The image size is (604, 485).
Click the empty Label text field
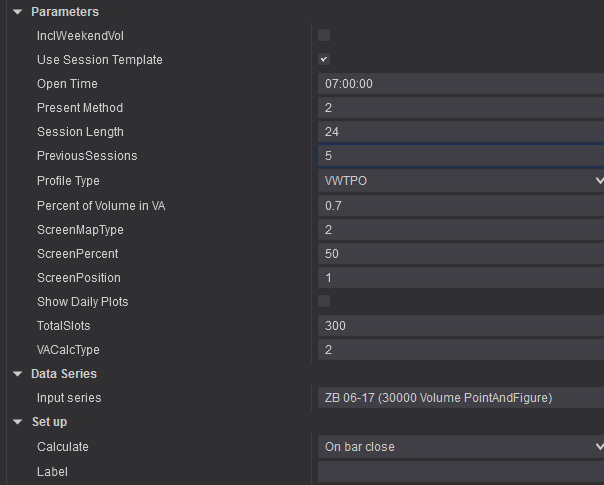(461, 471)
